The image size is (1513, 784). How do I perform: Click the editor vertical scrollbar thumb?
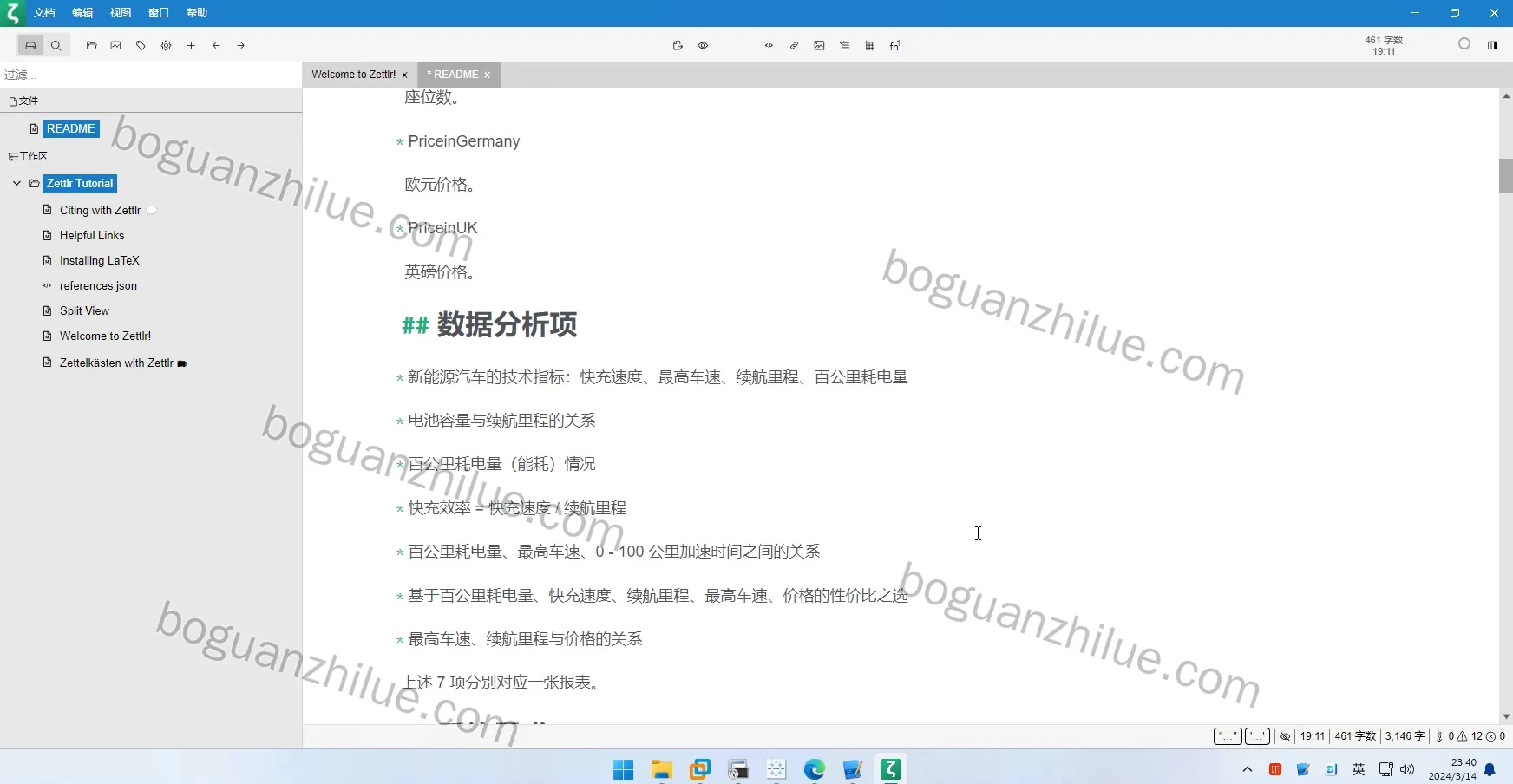click(1506, 176)
